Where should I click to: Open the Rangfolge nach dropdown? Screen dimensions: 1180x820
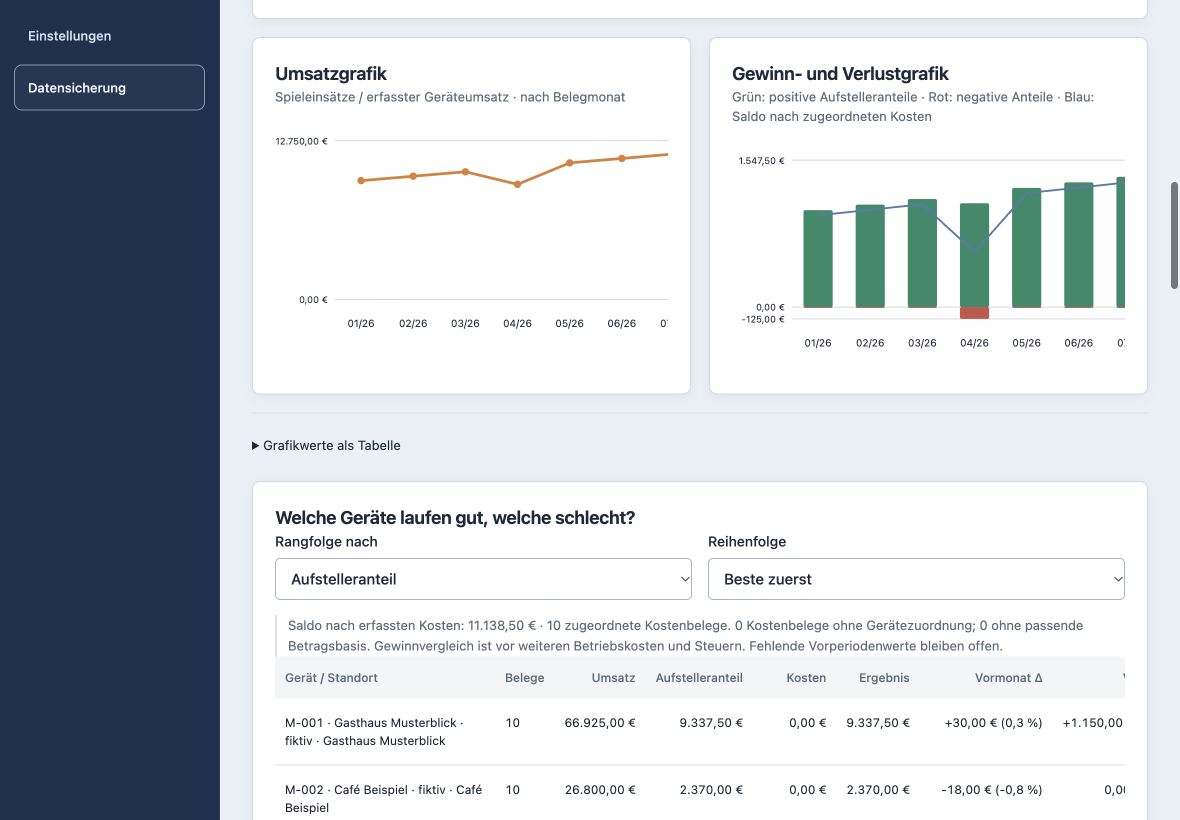pos(483,579)
